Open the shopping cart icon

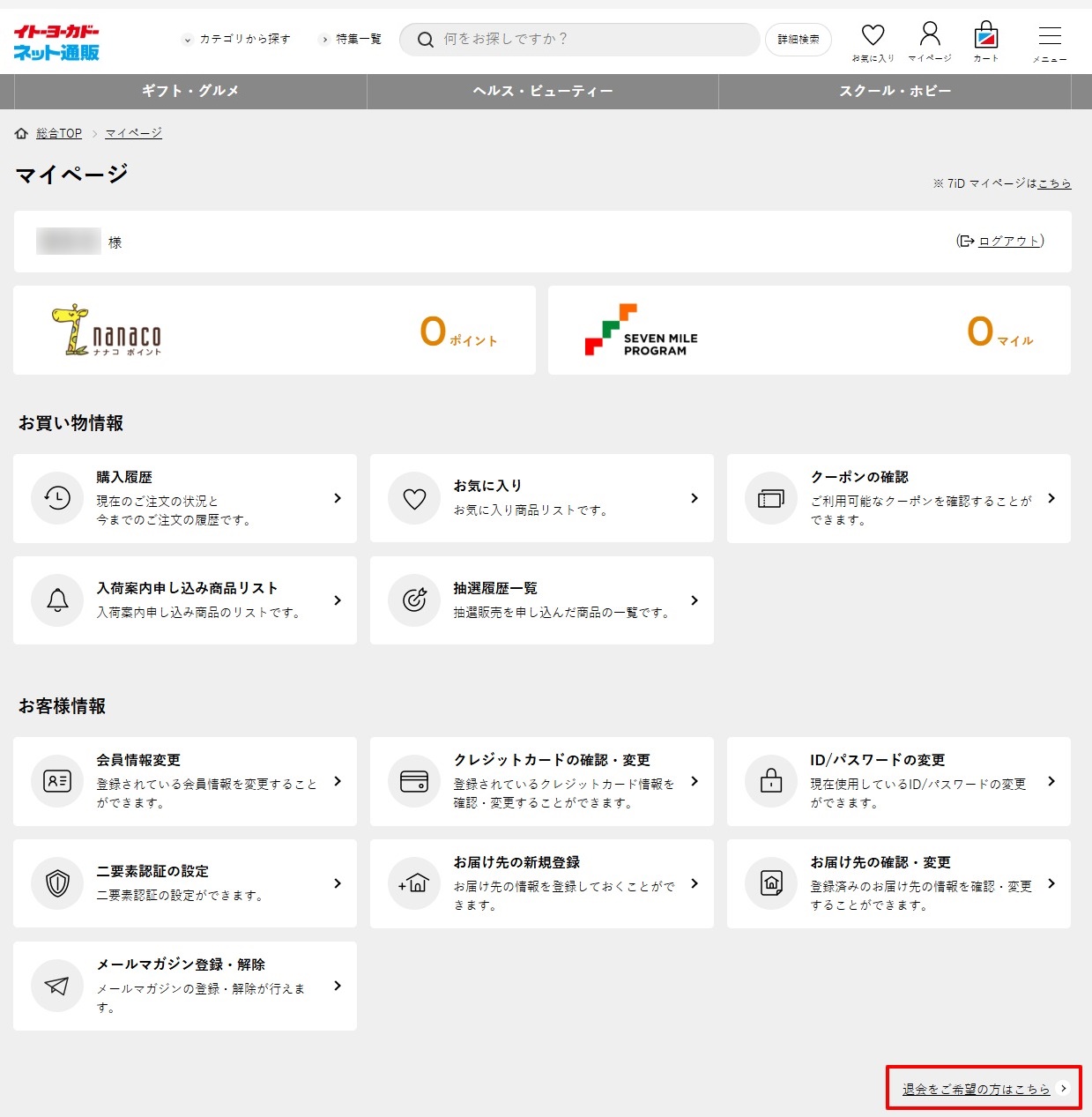pos(985,36)
